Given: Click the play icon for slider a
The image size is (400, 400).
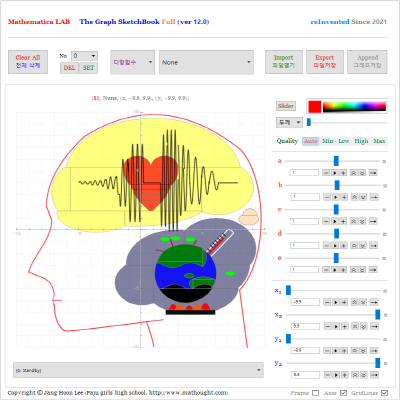Looking at the screenshot, I should (335, 173).
